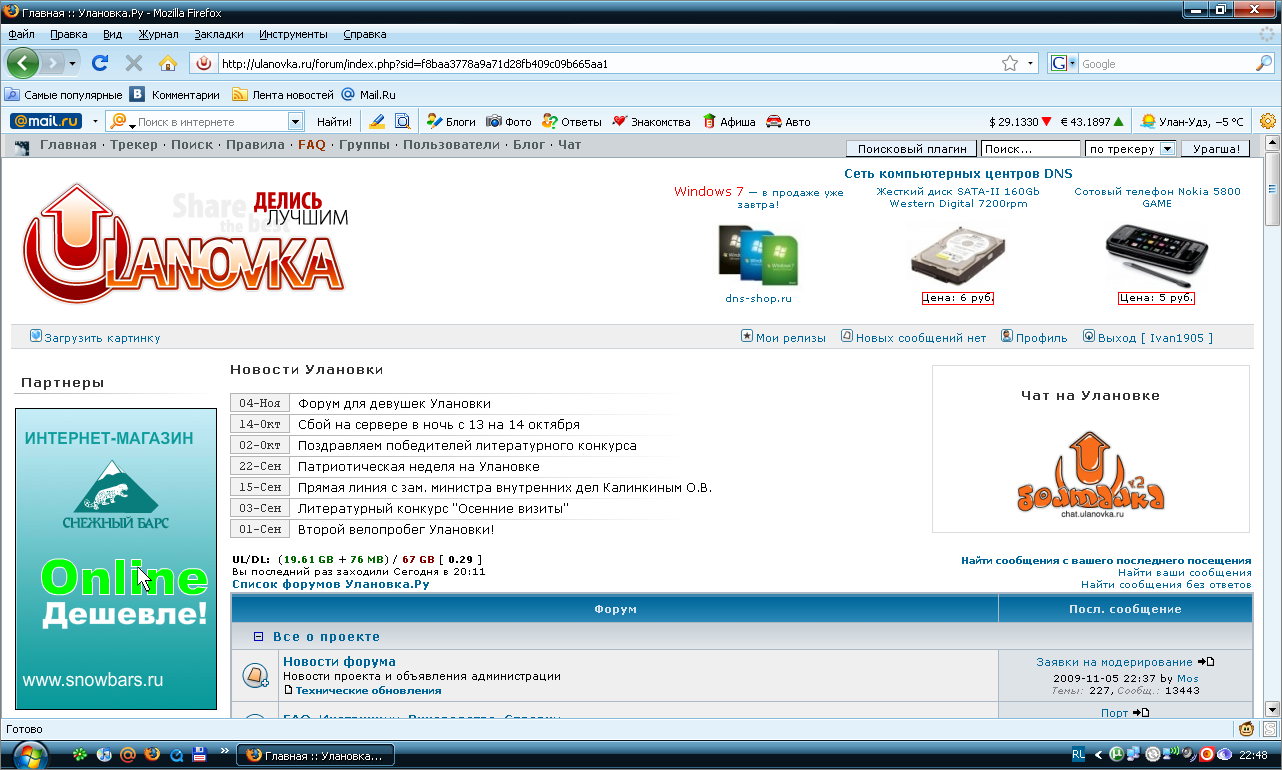Screen dimensions: 1282x770
Task: Click the @ Mail agent quick launch icon
Action: 128,755
